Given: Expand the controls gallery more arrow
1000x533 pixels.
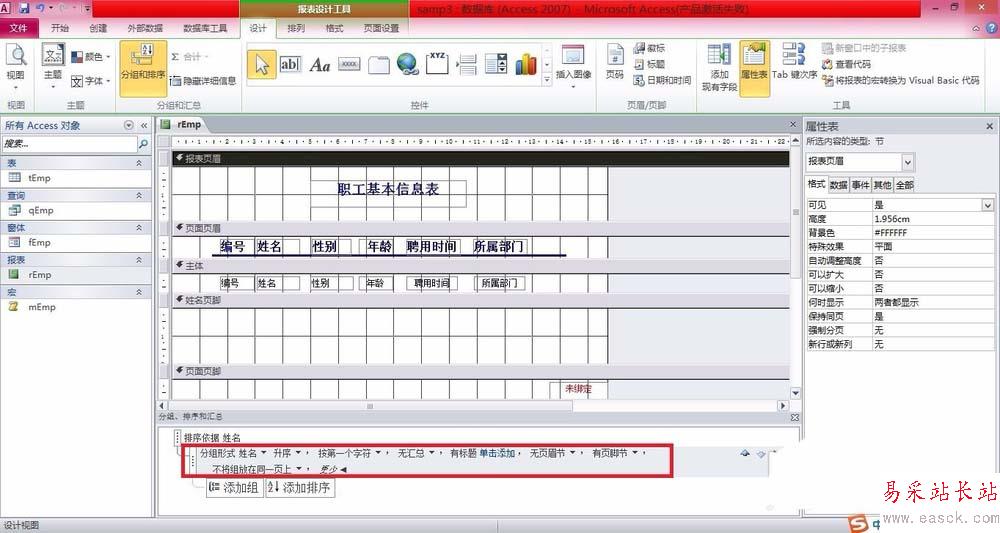Looking at the screenshot, I should (547, 80).
